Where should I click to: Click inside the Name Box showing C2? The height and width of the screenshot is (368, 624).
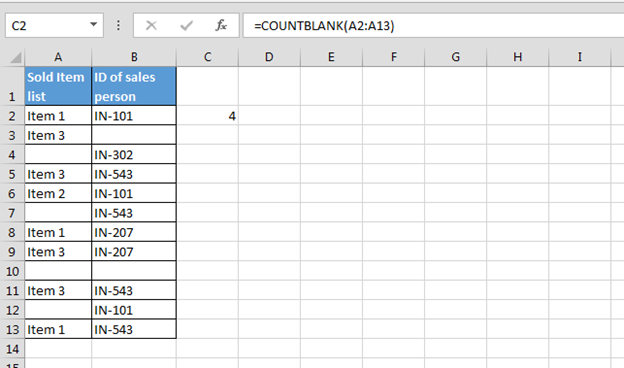click(47, 25)
